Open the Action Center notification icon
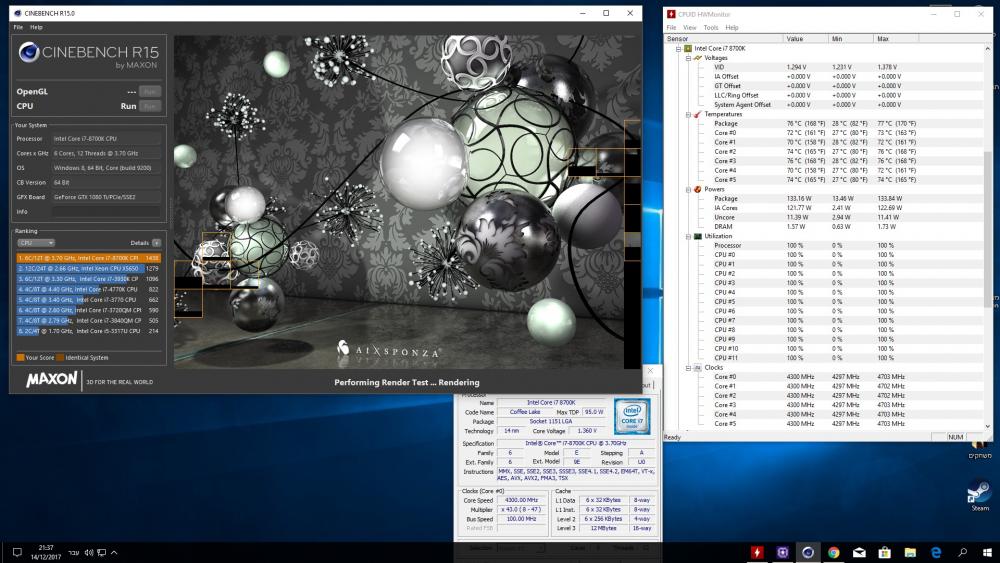Screen dimensions: 1000x563 click(17, 552)
